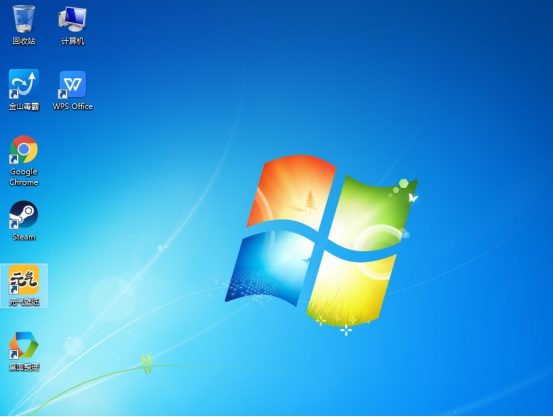Screen dimensions: 553x417
Task: Select the Recycle Bin (回收站) icon
Action: coord(24,18)
